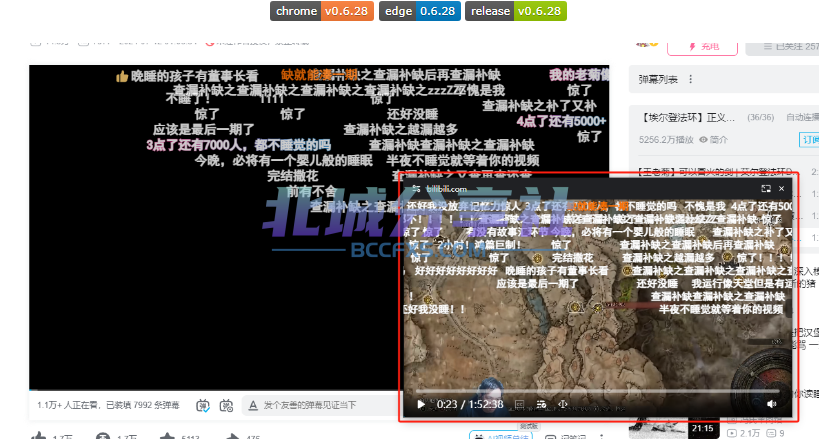Open danmaku settings icon in mini player
The height and width of the screenshot is (439, 839).
541,404
